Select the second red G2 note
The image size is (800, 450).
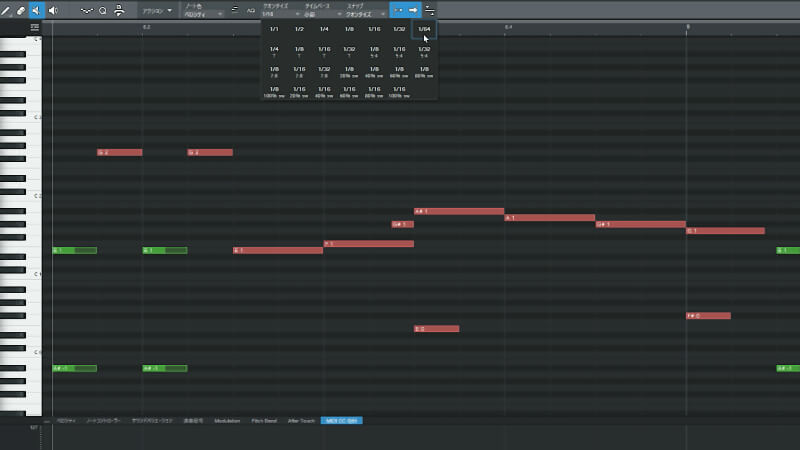(x=210, y=153)
